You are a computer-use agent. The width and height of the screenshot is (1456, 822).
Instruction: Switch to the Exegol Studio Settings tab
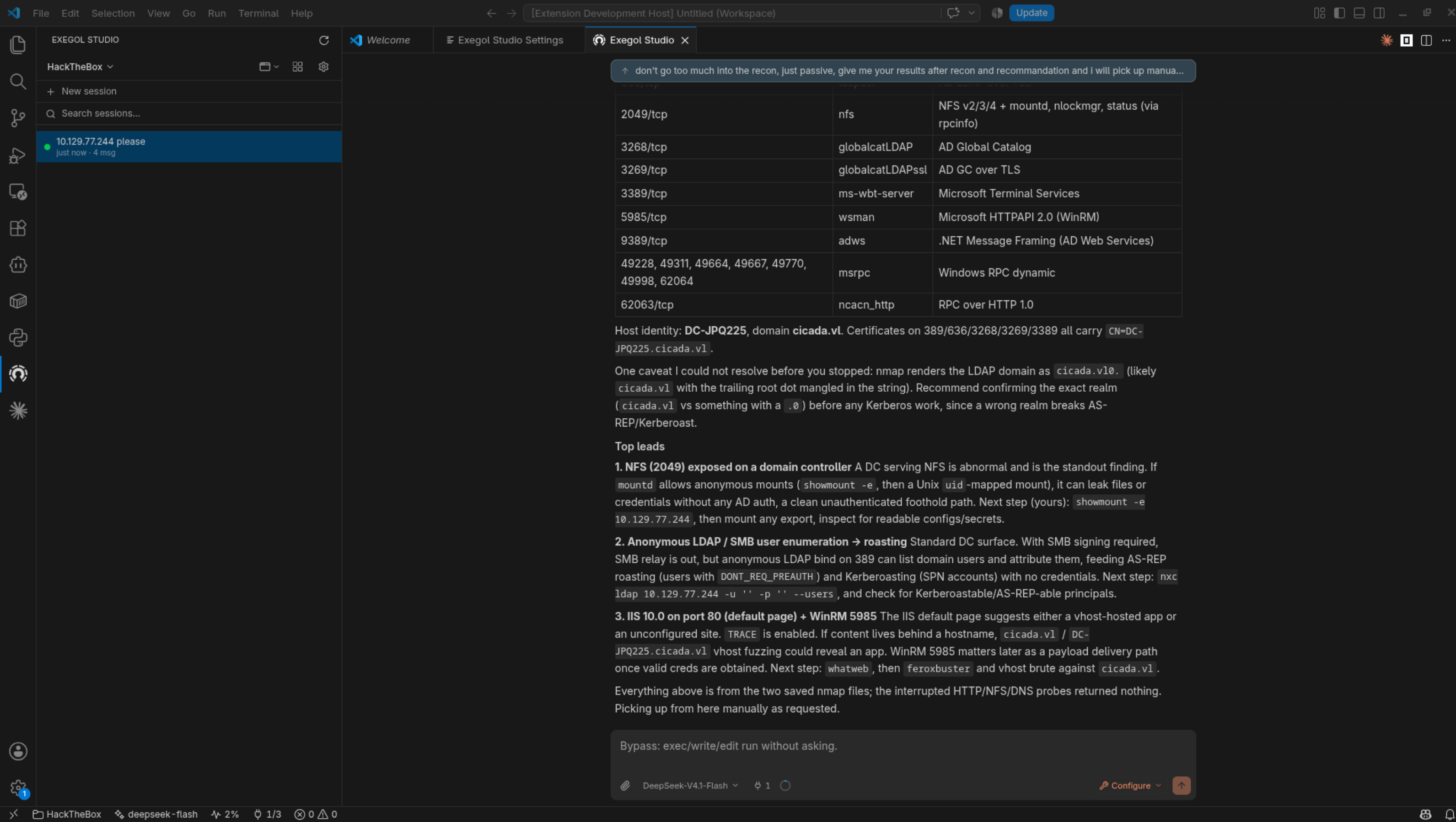click(x=509, y=40)
